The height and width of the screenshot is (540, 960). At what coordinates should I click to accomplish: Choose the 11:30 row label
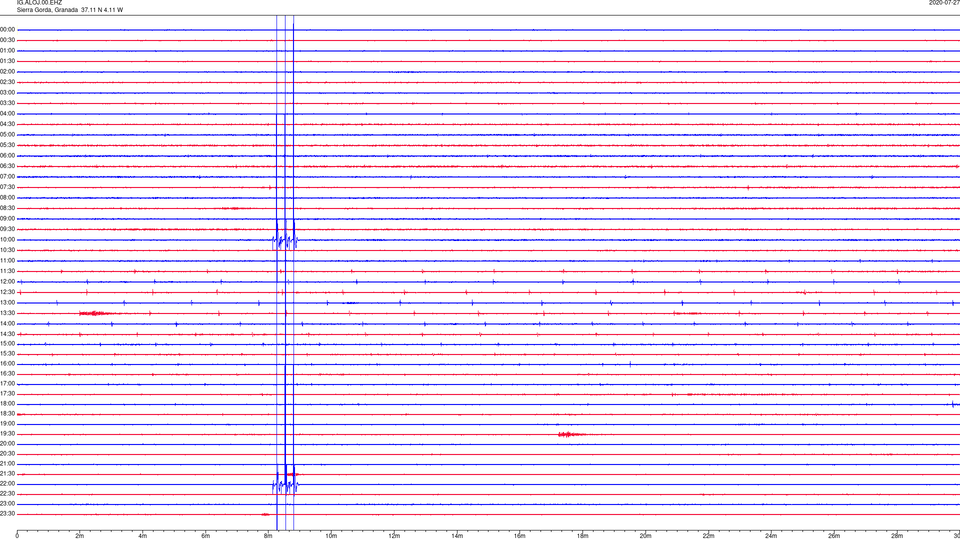click(7, 271)
